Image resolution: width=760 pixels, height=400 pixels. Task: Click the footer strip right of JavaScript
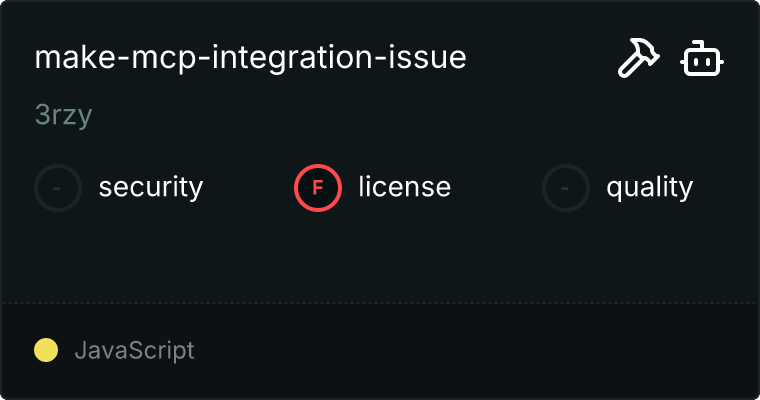(x=480, y=350)
